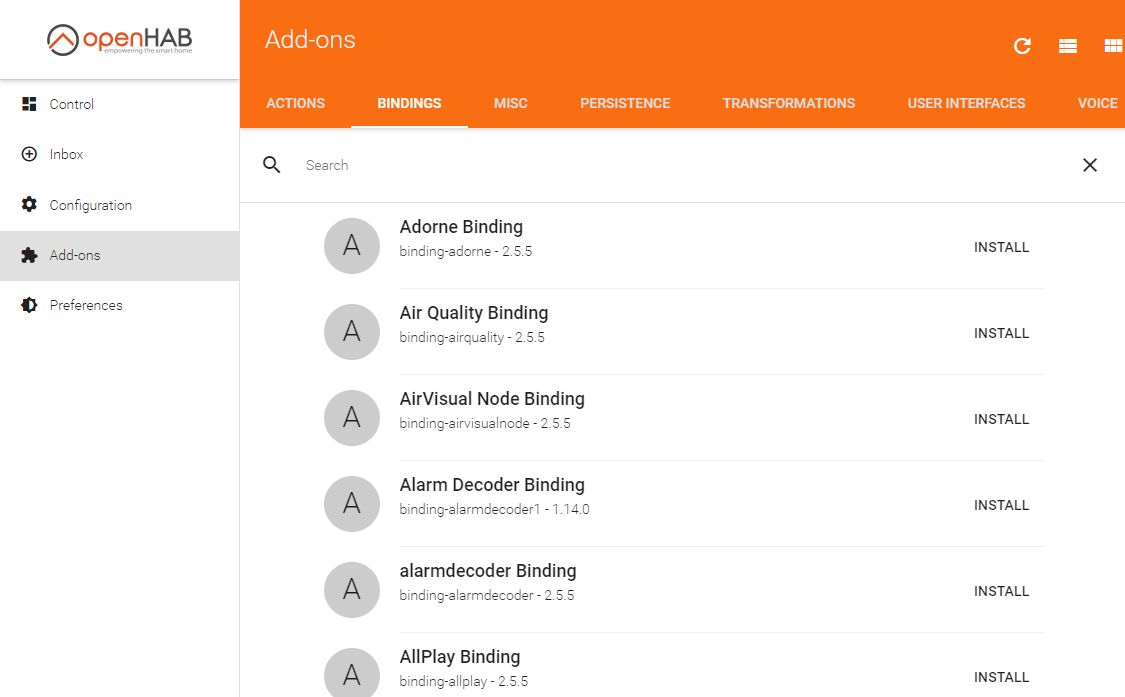Install the AllPlay Binding

click(x=1002, y=677)
